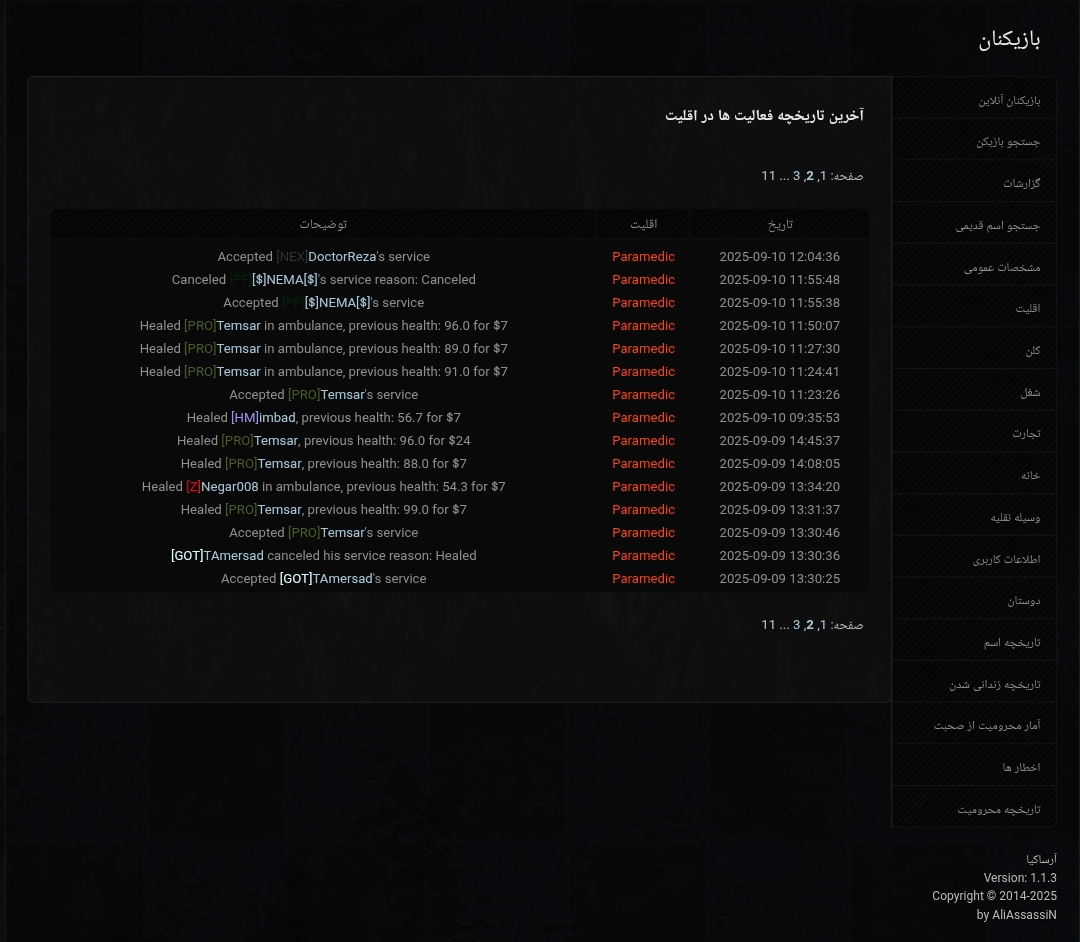Select مشخصات عمومی in the sidebar
This screenshot has width=1080, height=942.
(973, 264)
